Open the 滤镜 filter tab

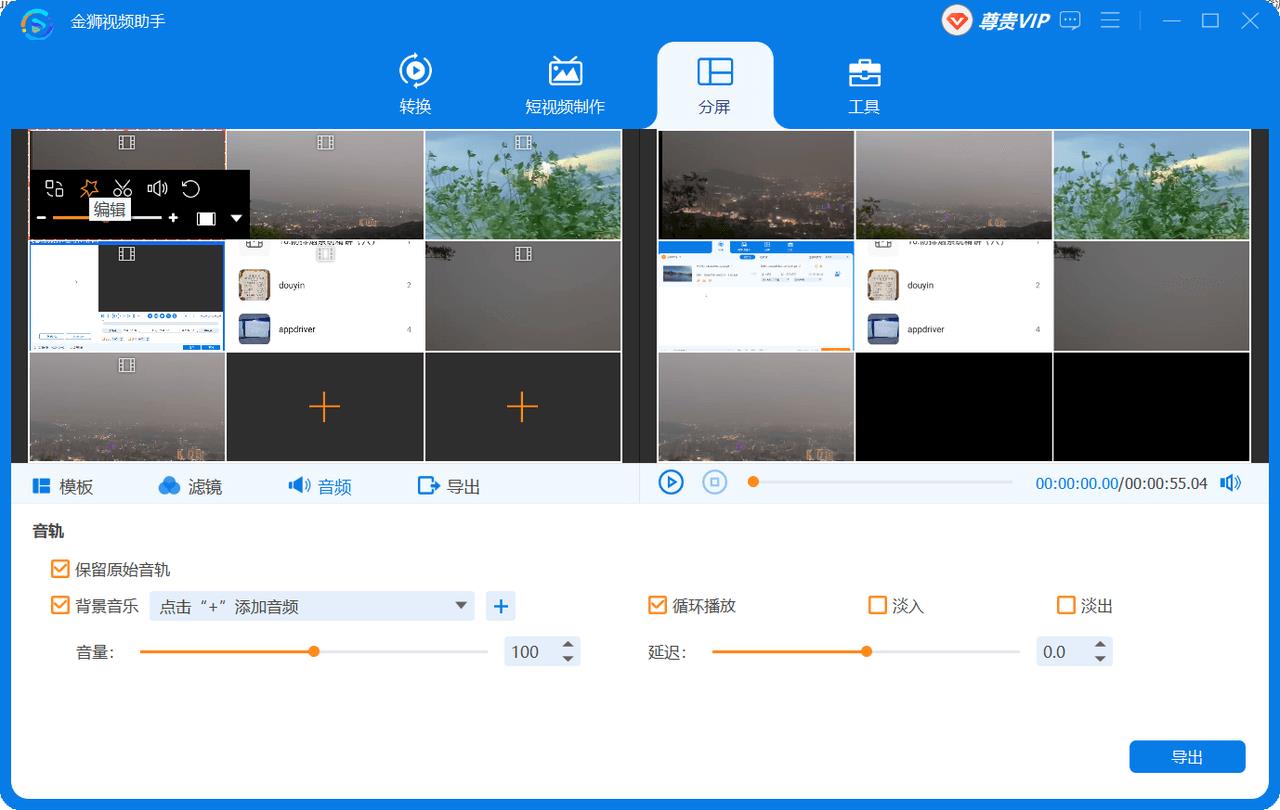[190, 486]
